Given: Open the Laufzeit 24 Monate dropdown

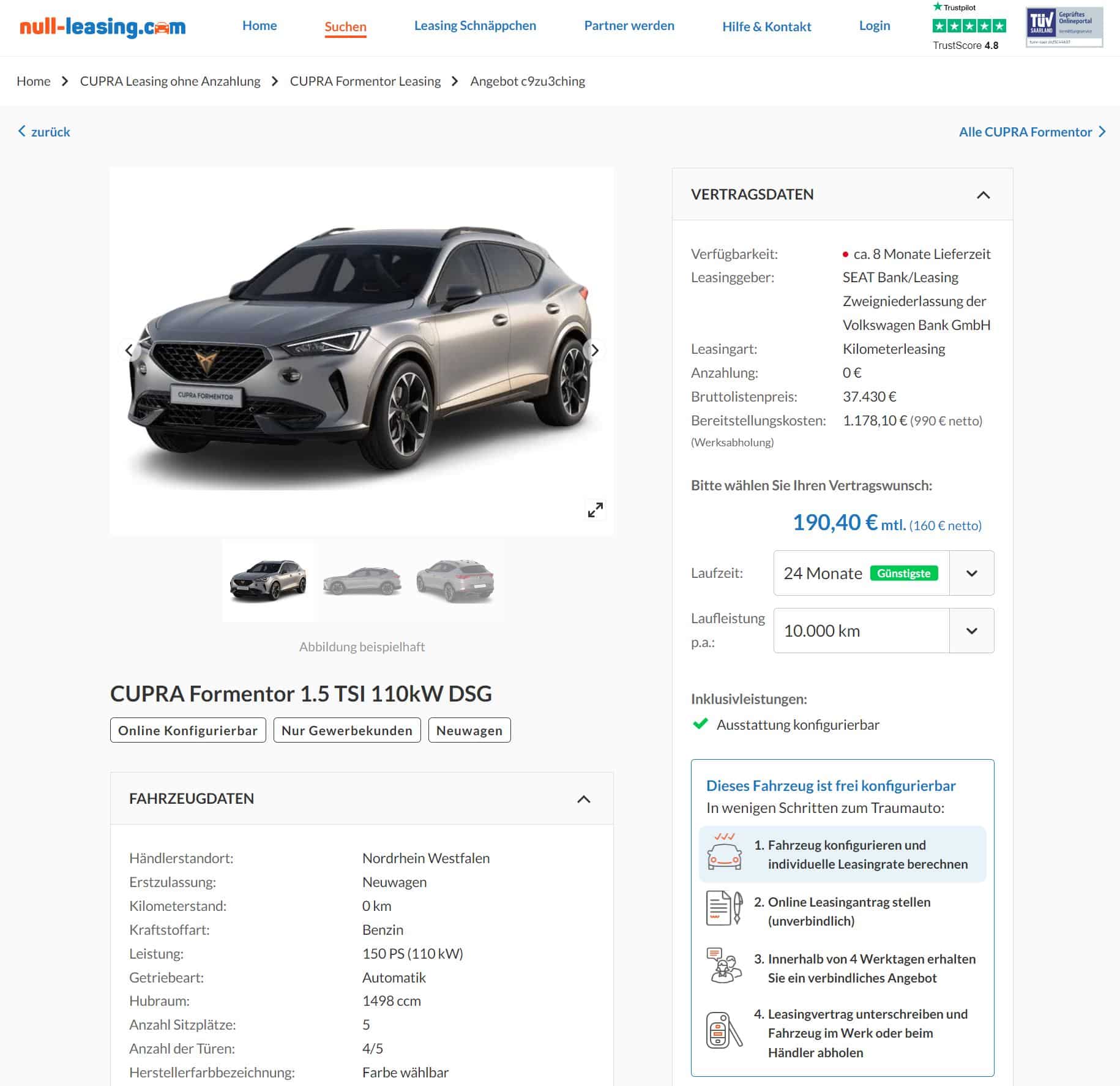Looking at the screenshot, I should [883, 573].
